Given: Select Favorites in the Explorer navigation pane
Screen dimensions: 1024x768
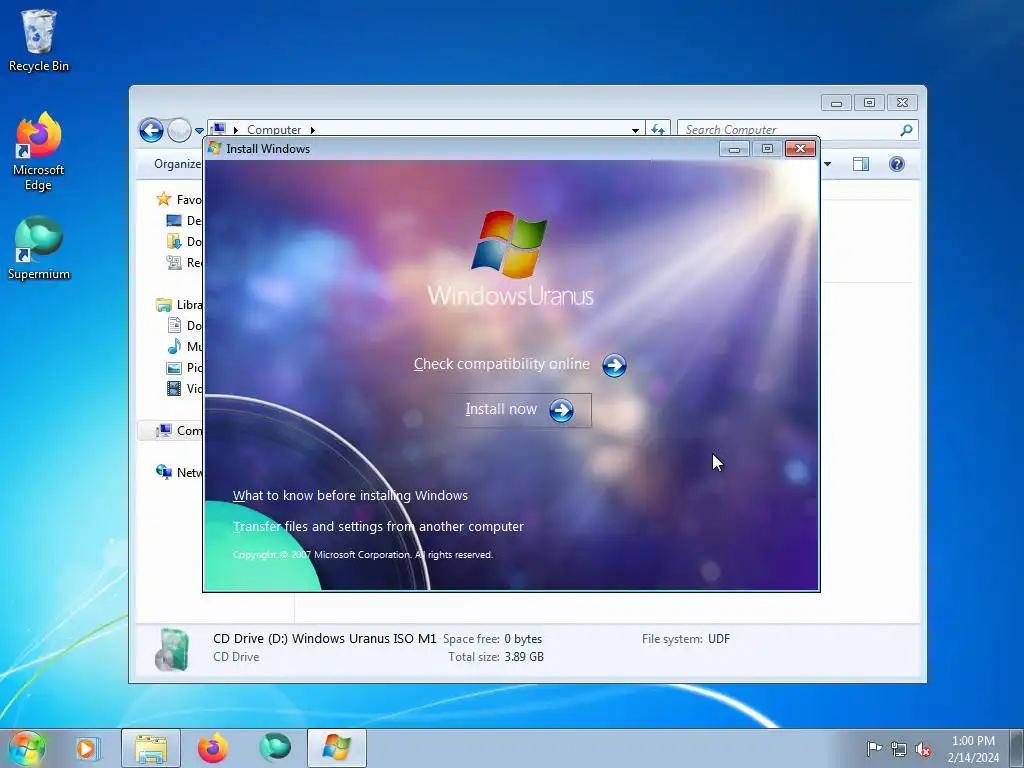Looking at the screenshot, I should click(x=179, y=199).
